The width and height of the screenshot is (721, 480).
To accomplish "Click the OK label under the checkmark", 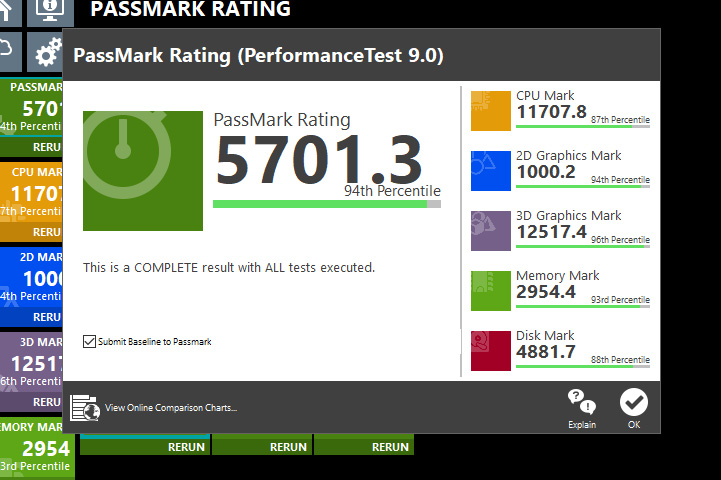I will click(x=634, y=425).
